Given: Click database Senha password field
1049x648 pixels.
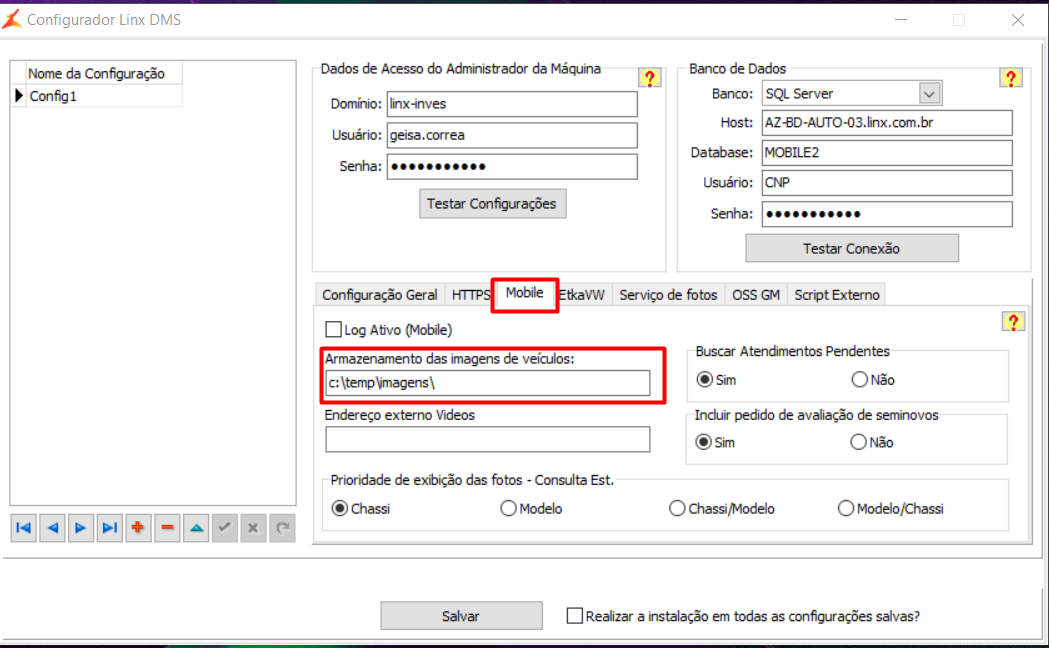Looking at the screenshot, I should click(x=887, y=214).
